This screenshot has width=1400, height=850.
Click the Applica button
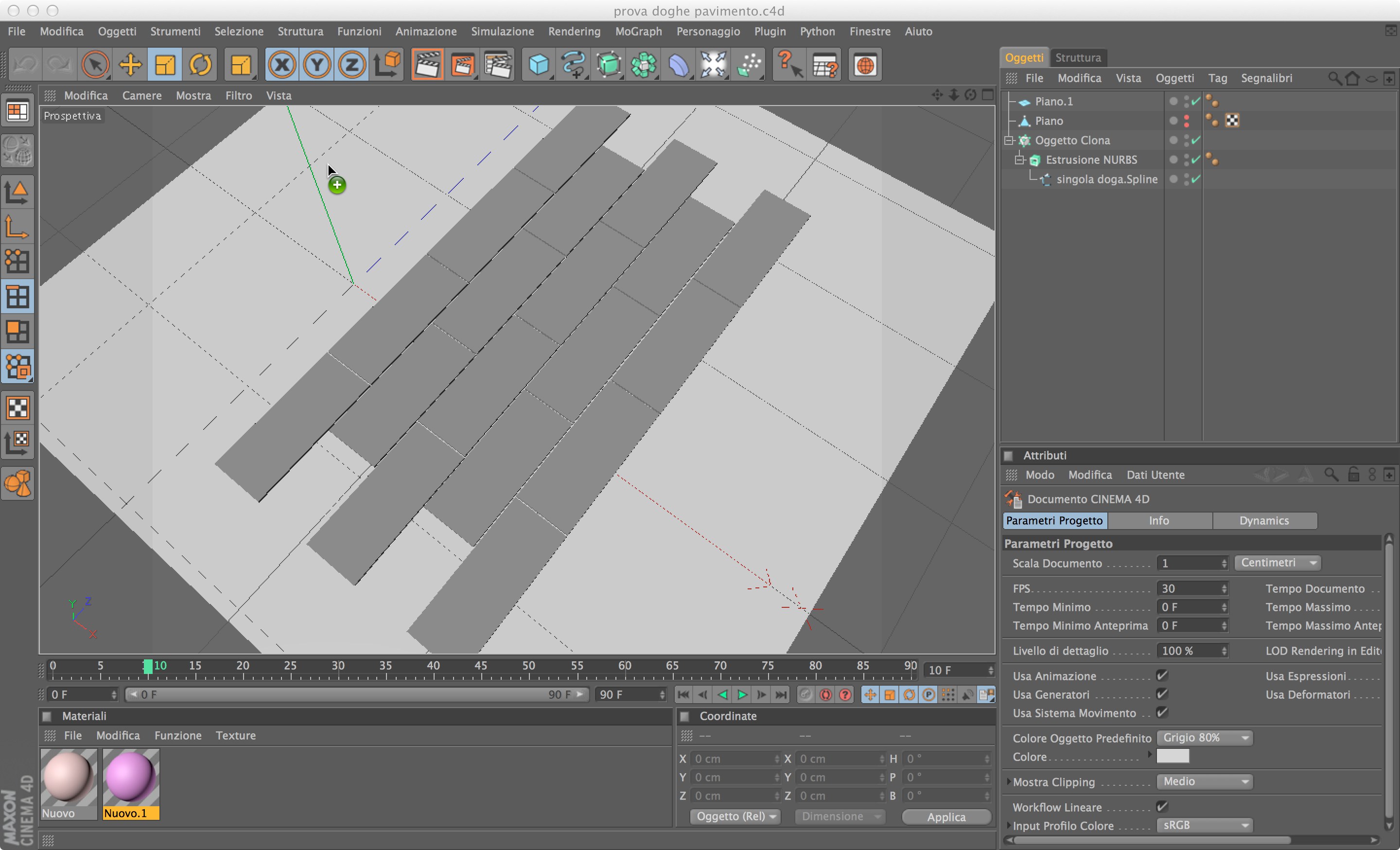946,816
